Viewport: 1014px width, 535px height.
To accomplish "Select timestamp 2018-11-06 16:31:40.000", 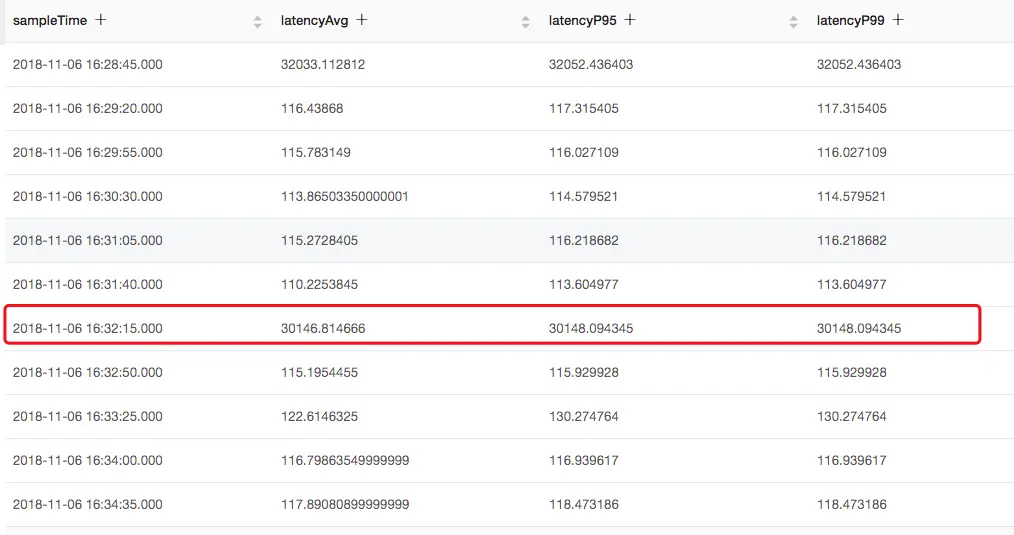I will tap(88, 285).
